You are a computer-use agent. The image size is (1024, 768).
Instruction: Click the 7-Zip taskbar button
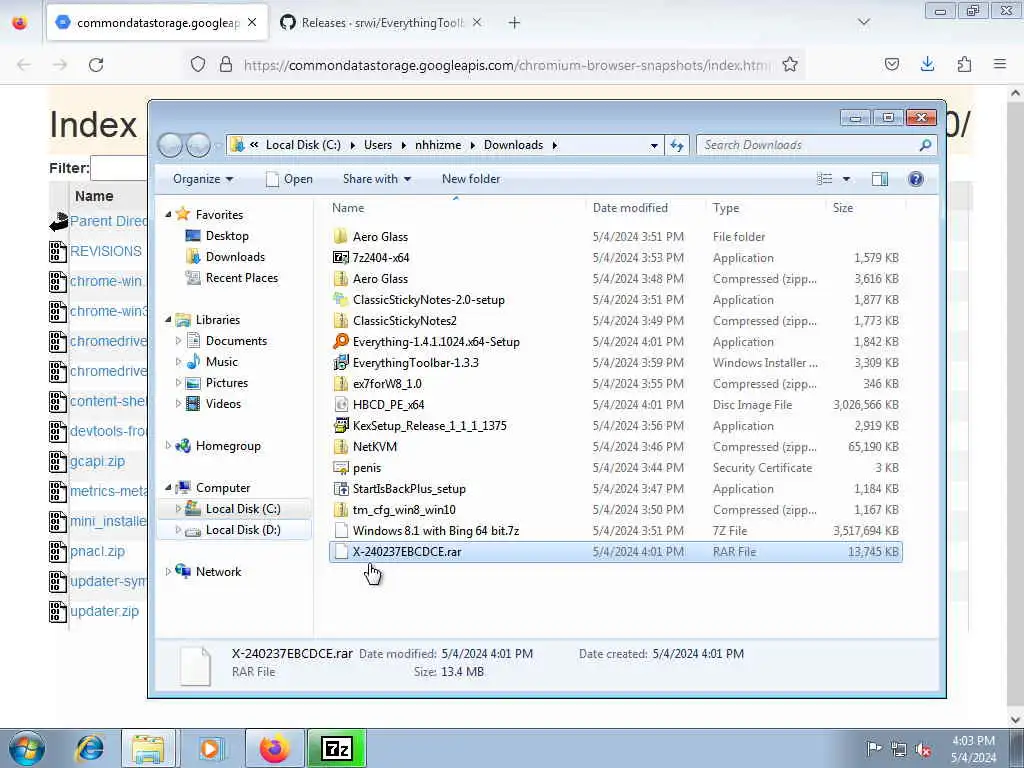(336, 748)
